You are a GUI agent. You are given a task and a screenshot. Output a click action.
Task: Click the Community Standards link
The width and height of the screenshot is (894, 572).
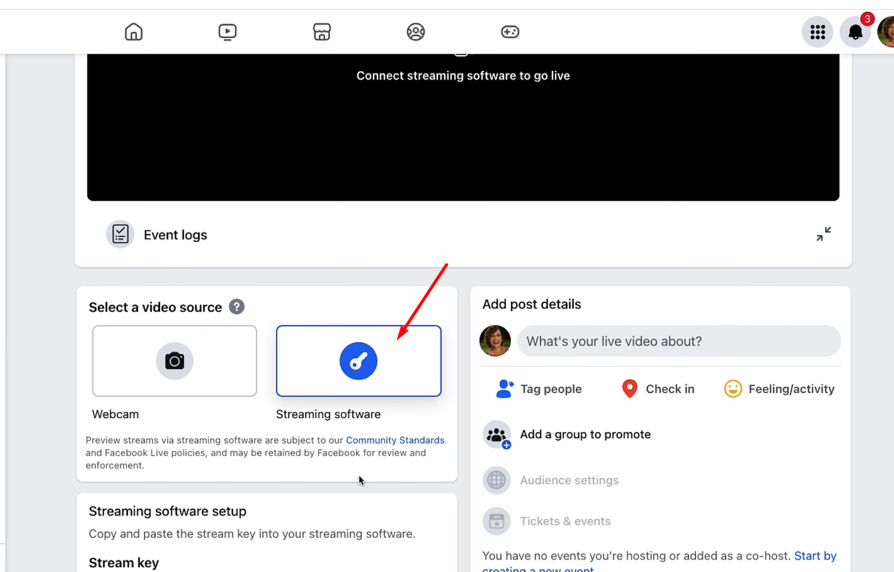tap(395, 440)
